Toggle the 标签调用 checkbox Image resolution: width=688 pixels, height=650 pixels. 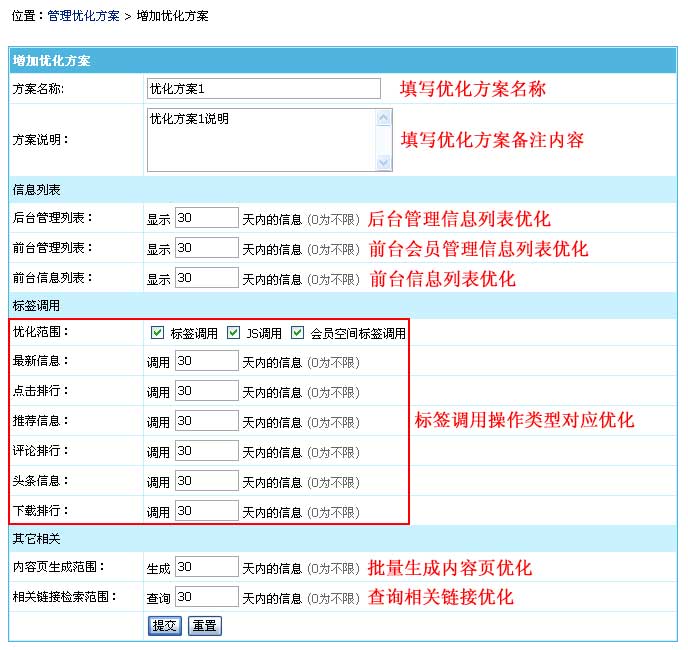coord(157,333)
